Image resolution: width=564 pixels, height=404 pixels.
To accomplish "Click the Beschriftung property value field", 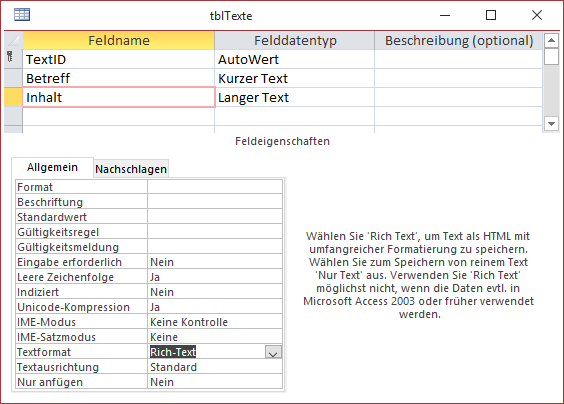I will (215, 202).
